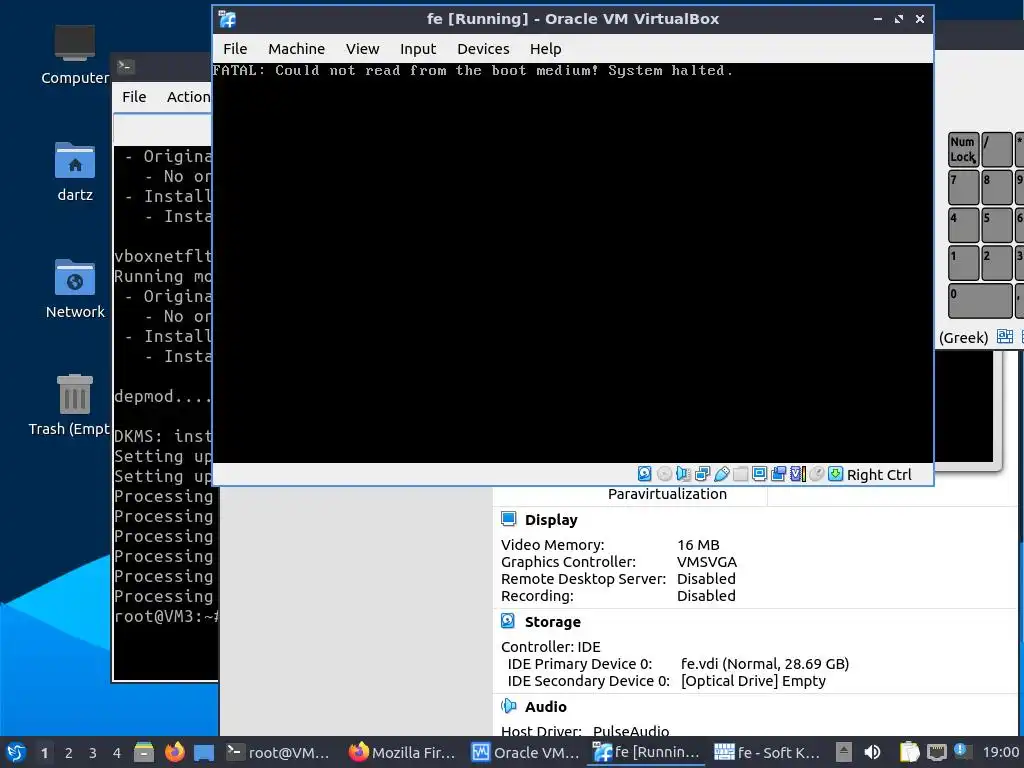
Task: Click the 8 key on the soft keyboard
Action: [997, 188]
